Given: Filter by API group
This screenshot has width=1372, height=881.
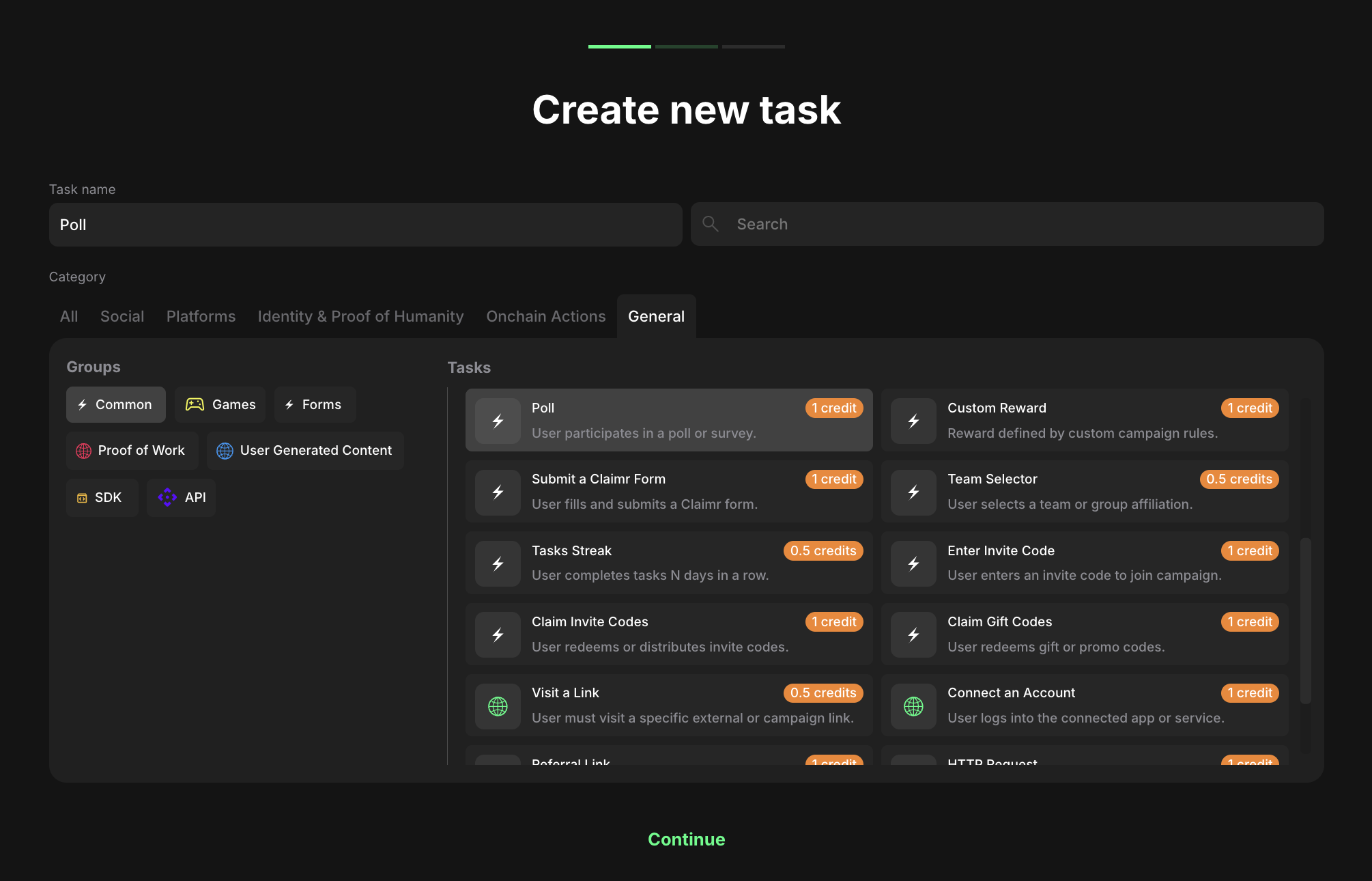Looking at the screenshot, I should click(x=182, y=498).
